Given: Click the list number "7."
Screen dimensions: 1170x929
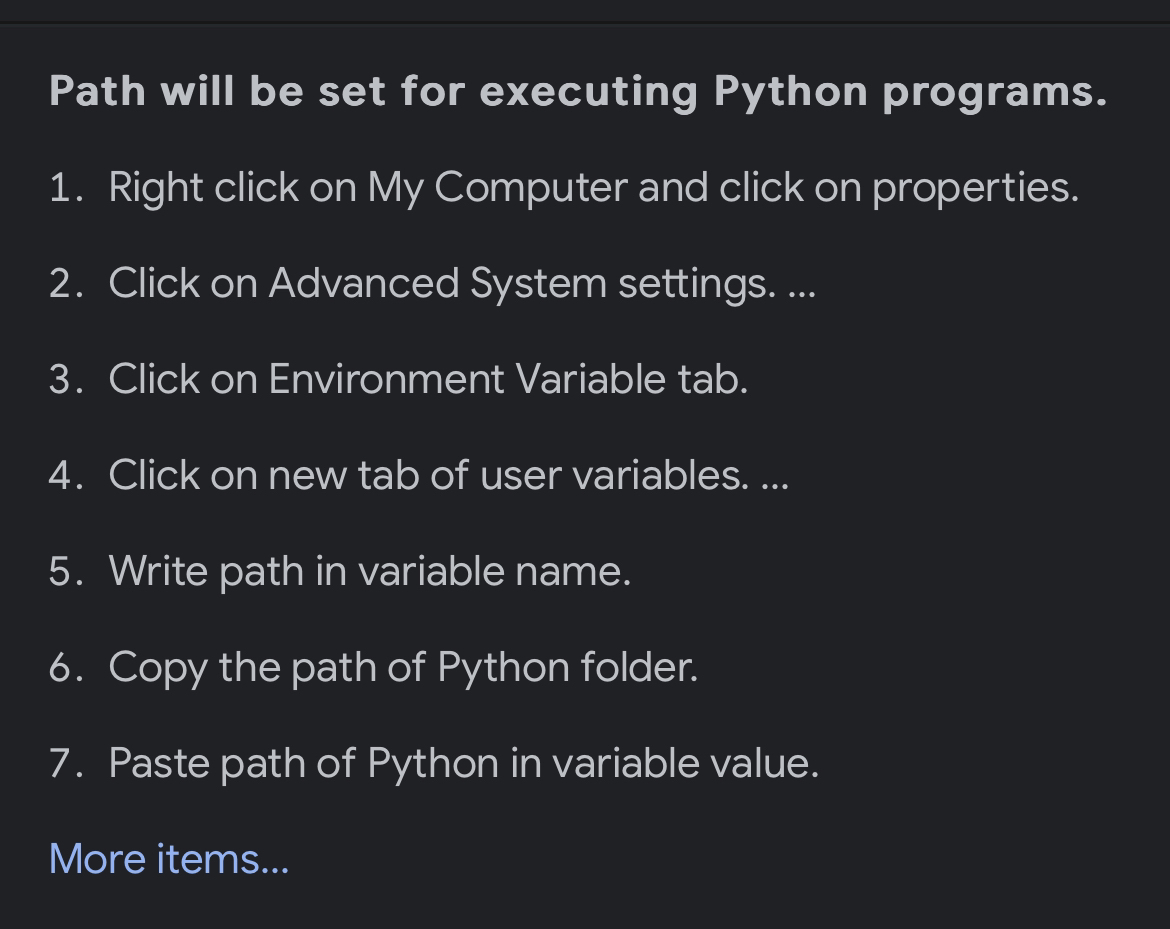Looking at the screenshot, I should coord(66,764).
